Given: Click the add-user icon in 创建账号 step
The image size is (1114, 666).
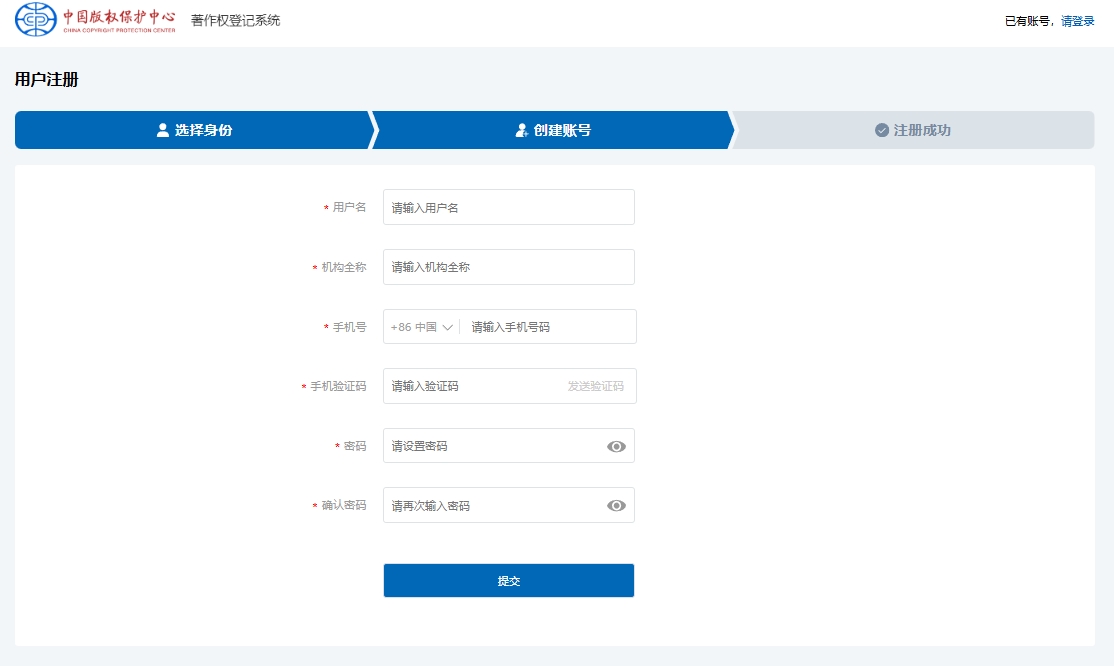Looking at the screenshot, I should coord(521,130).
